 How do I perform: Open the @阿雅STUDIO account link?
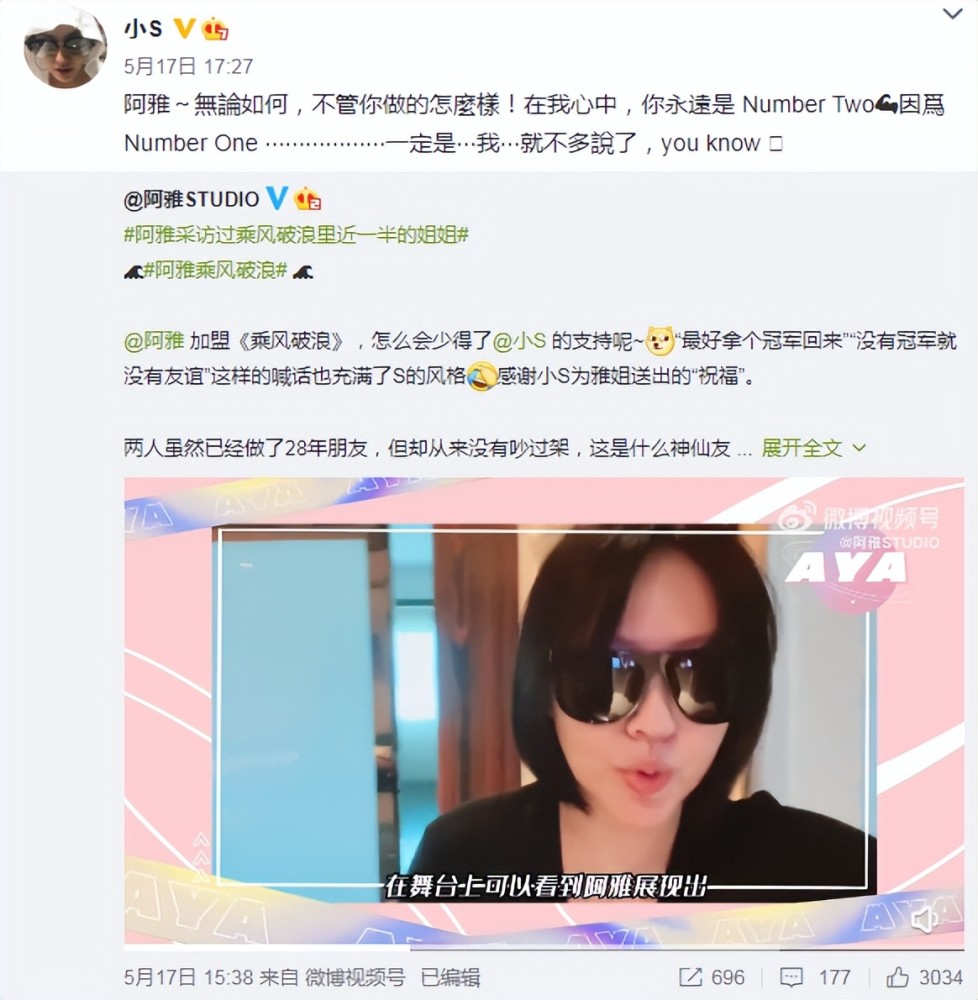click(x=191, y=199)
